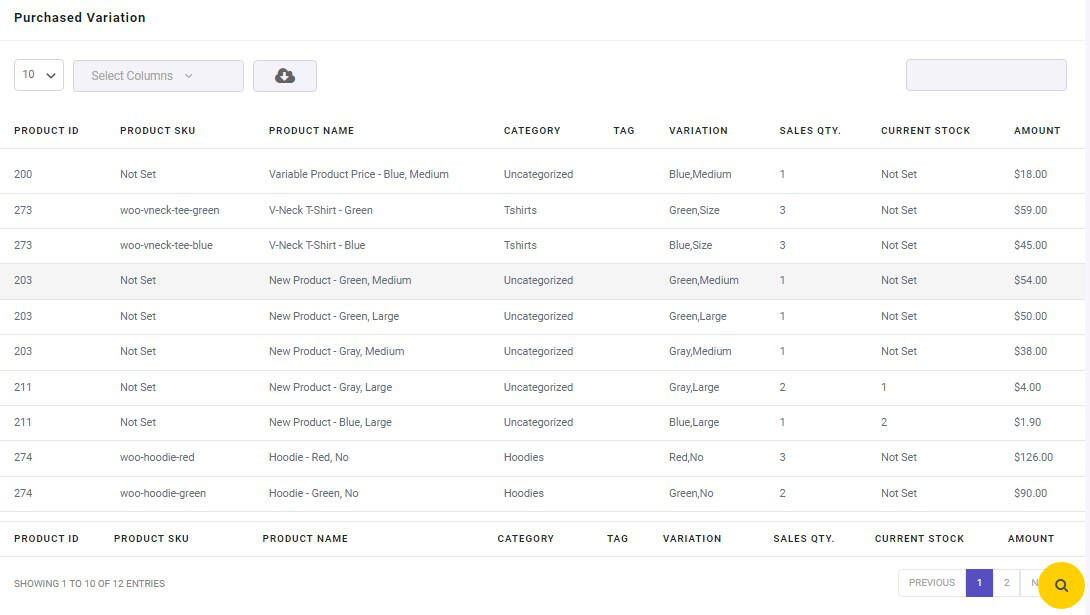Click the $126.00 amount for Hoodie Red

(x=1032, y=457)
